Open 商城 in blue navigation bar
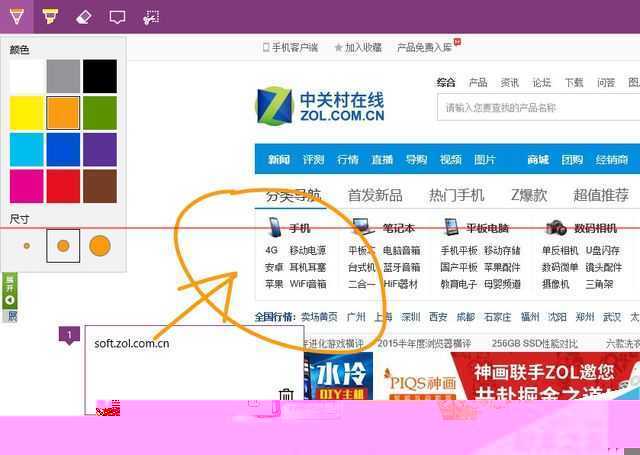Viewport: 640px width, 455px height. coord(538,160)
